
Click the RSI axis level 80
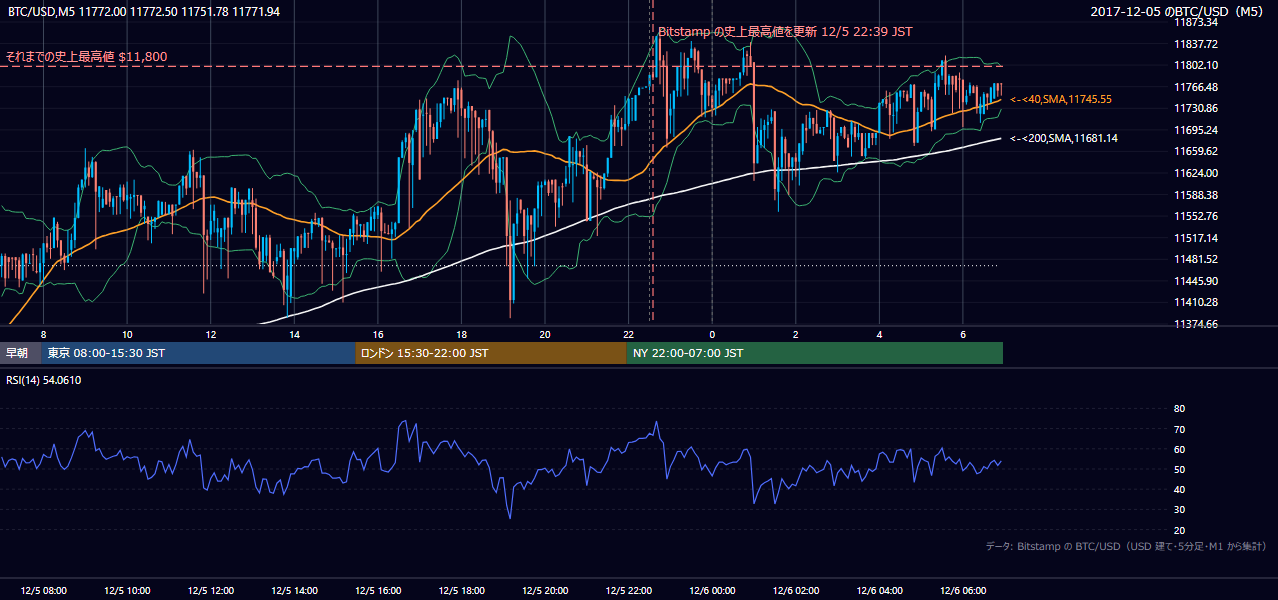(1179, 409)
